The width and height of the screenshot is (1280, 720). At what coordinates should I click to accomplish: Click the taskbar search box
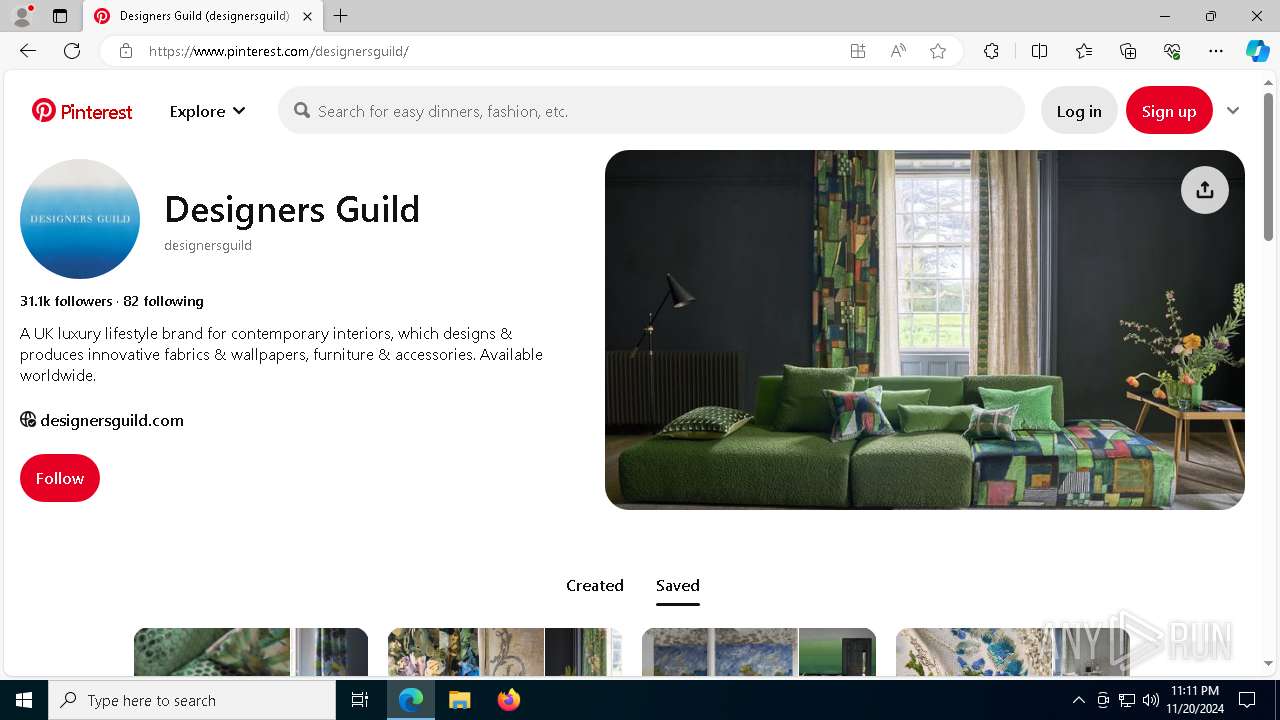[192, 700]
